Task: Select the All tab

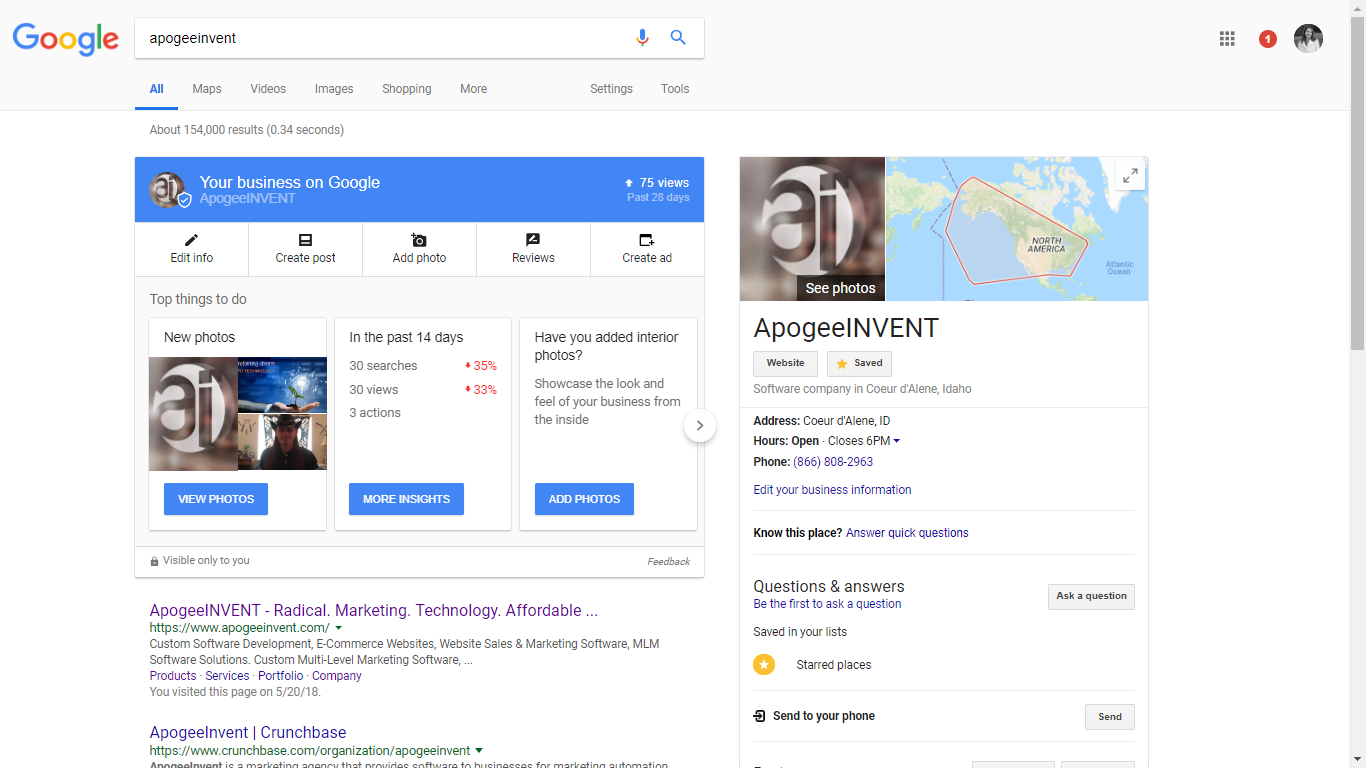Action: pos(156,89)
